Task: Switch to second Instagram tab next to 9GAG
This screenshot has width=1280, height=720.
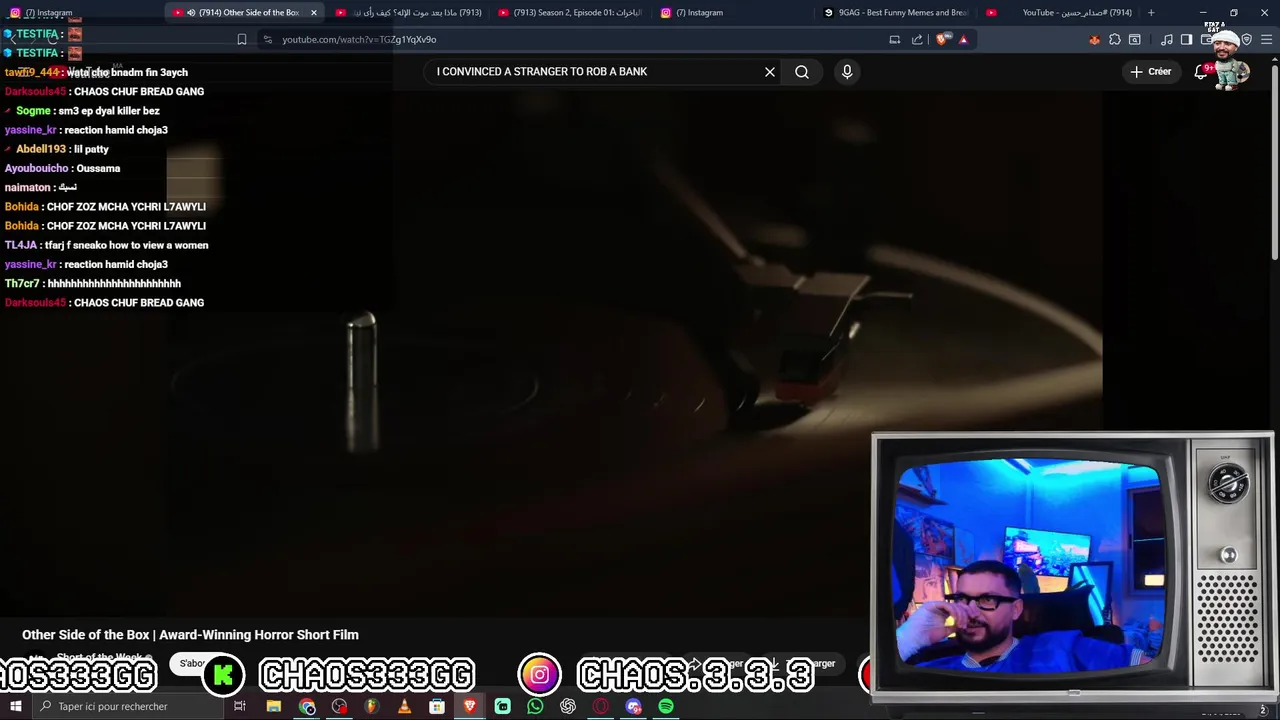Action: coord(733,13)
